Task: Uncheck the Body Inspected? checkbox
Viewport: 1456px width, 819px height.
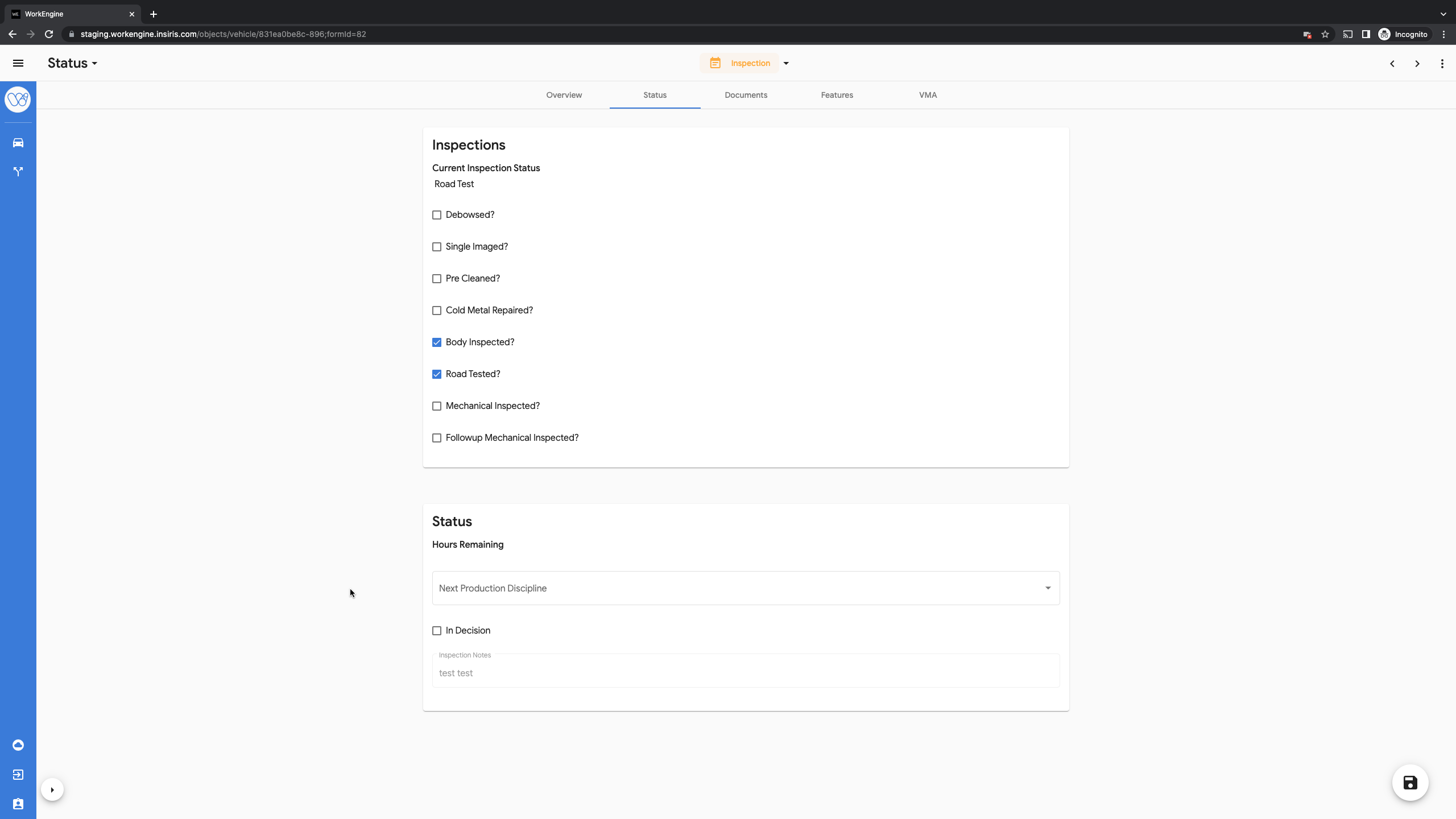Action: (437, 342)
